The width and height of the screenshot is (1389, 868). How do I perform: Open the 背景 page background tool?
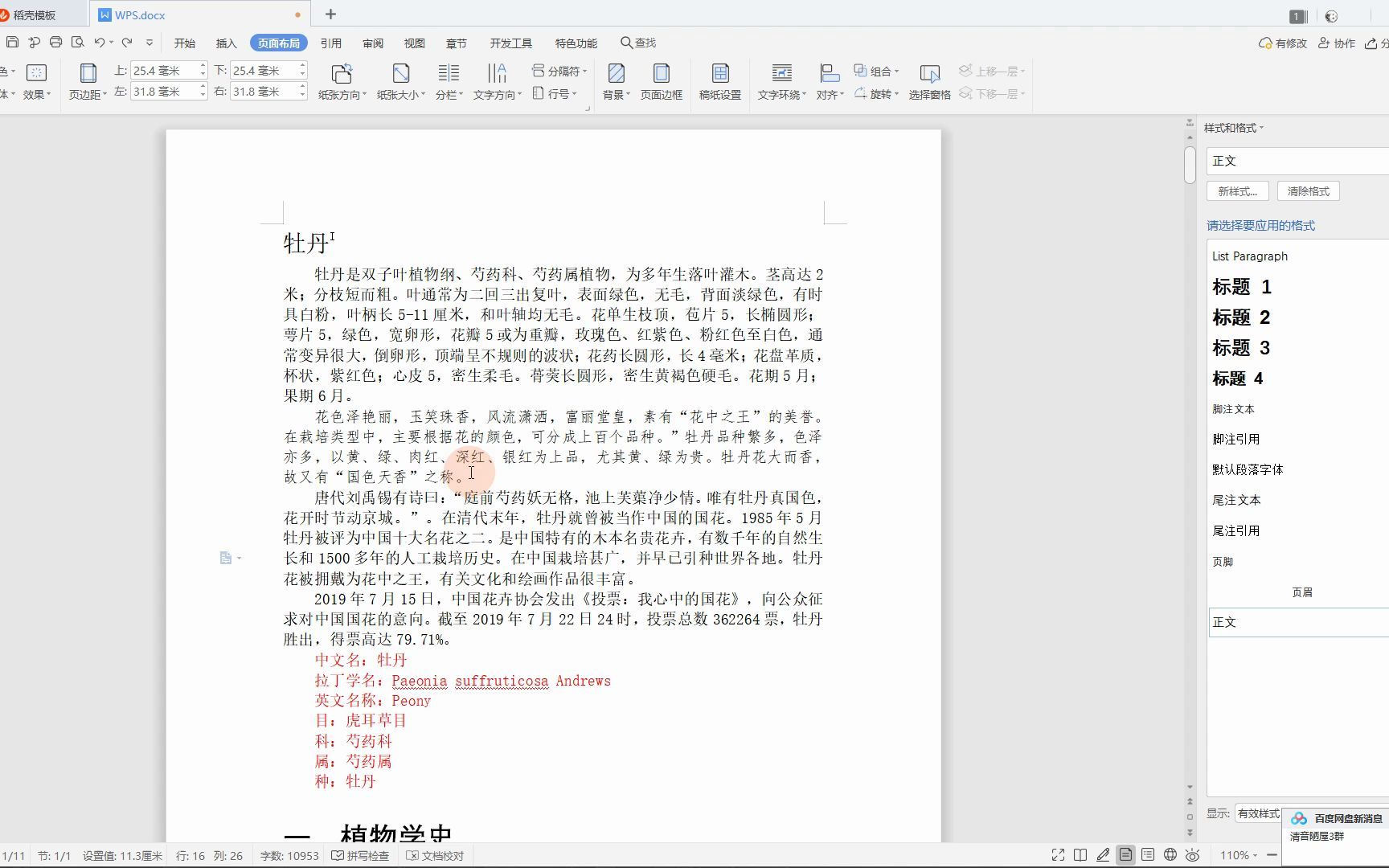pos(616,82)
